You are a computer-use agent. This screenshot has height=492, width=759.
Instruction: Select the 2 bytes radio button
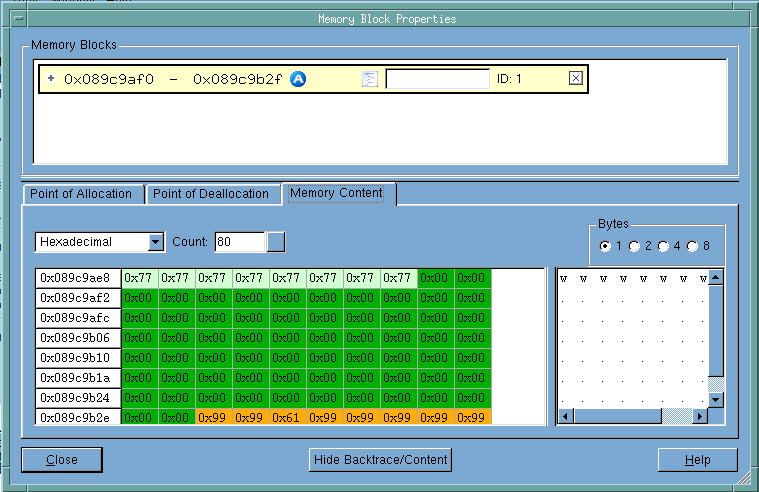click(633, 246)
